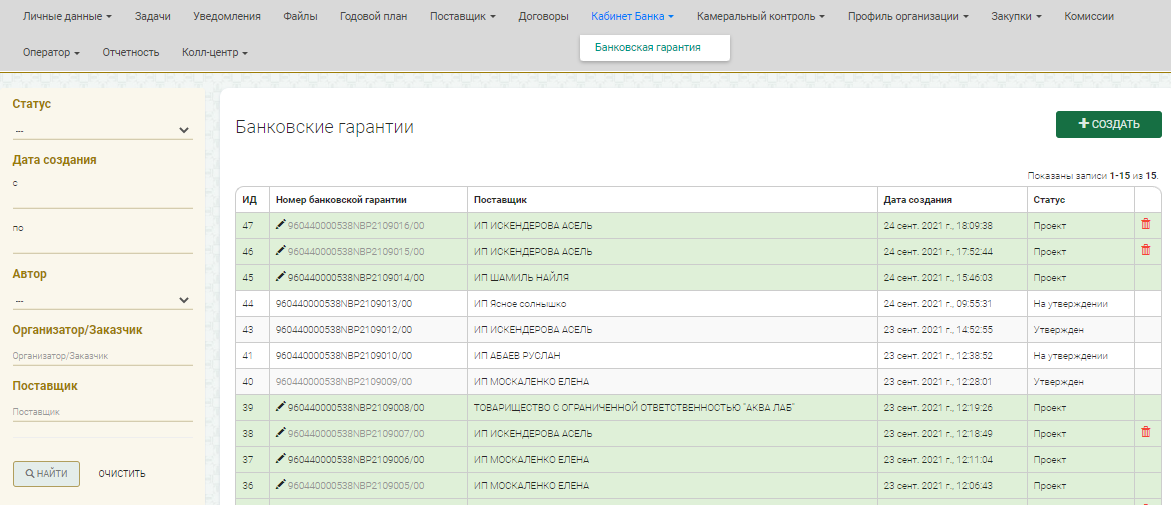Expand the Закупки navigation dropdown
Image resolution: width=1171 pixels, height=505 pixels.
coord(1016,16)
